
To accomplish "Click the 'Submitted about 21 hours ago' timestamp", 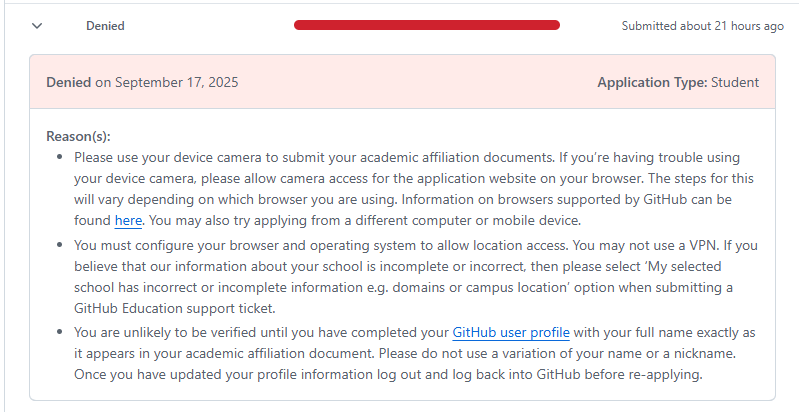I will [703, 26].
